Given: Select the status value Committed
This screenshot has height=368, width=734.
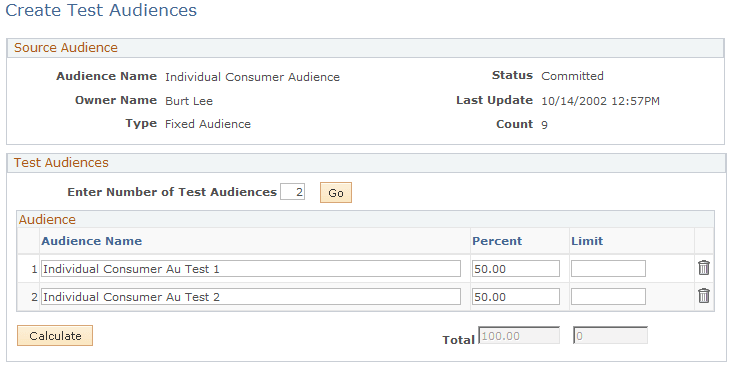Looking at the screenshot, I should pos(573,76).
